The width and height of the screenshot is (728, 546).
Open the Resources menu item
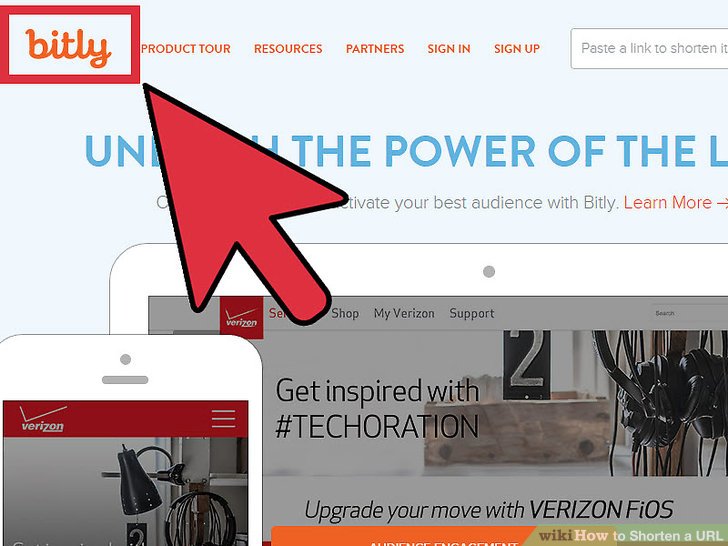pos(288,49)
